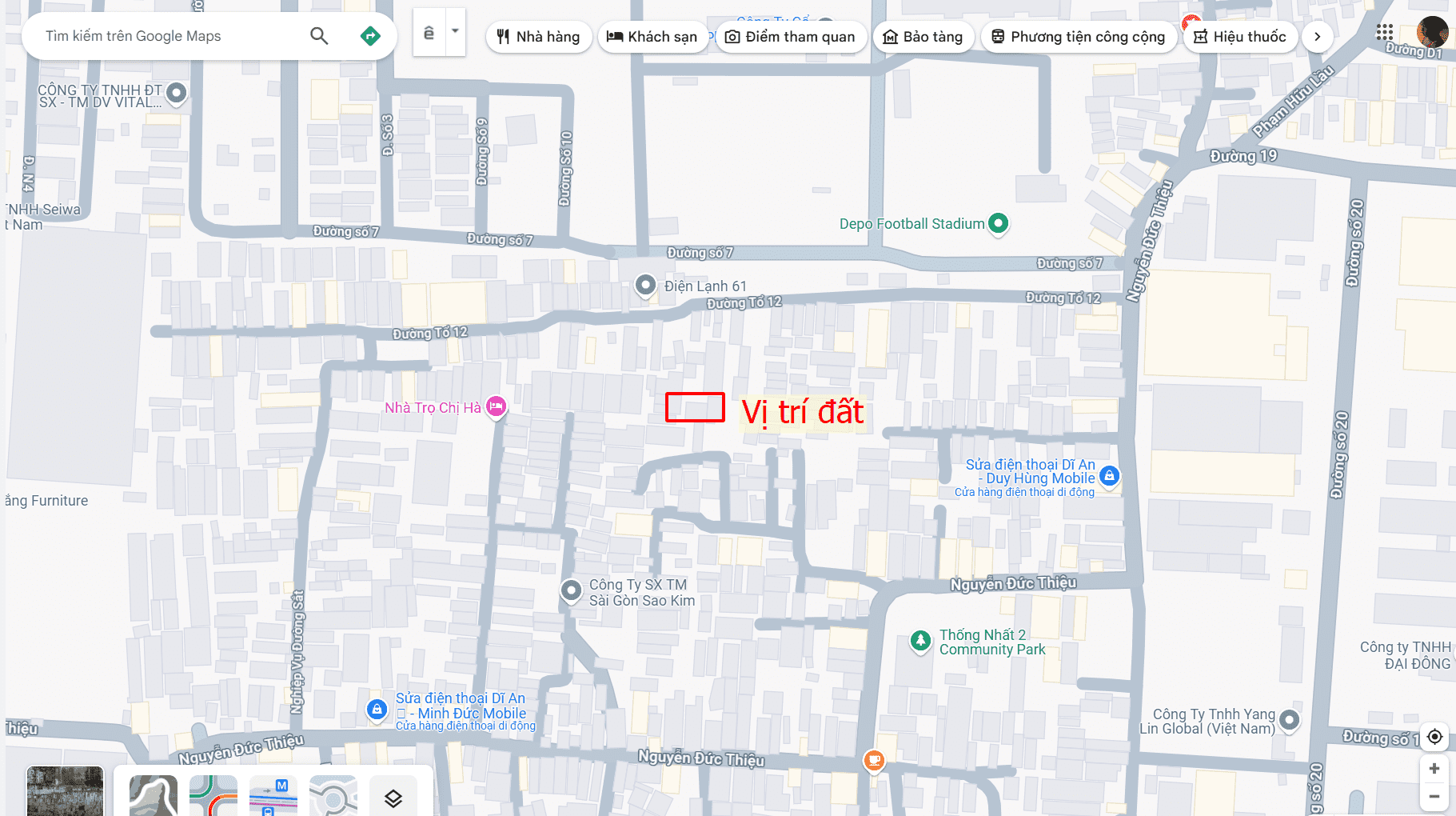
Task: Open the Google apps grid
Action: [x=1385, y=33]
